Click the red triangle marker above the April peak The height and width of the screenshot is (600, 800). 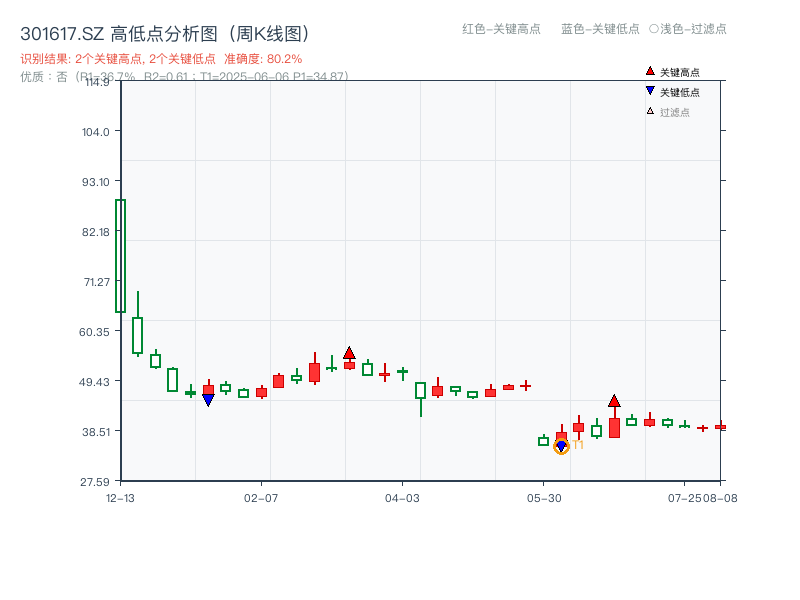pyautogui.click(x=349, y=353)
